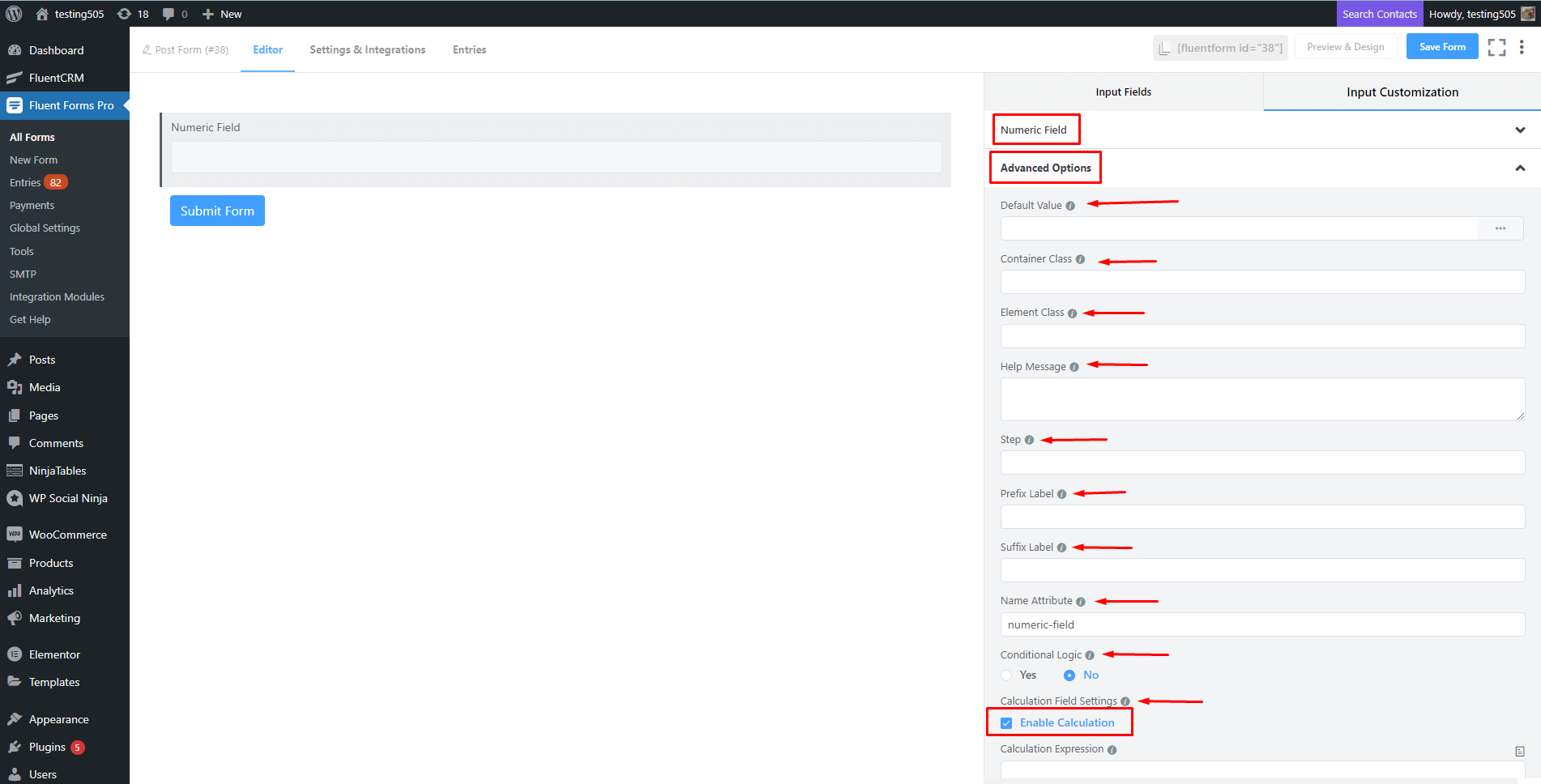Open the Entries tab

coord(469,50)
